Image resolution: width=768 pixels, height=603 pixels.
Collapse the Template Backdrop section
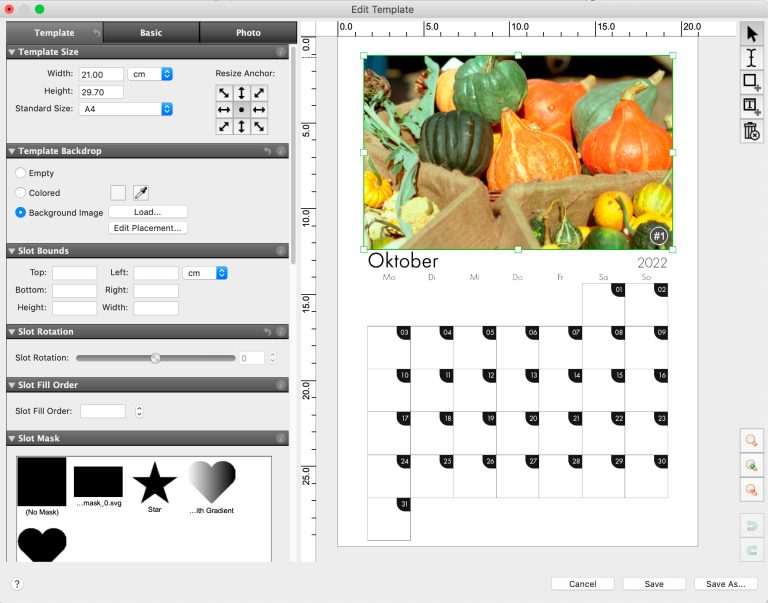point(12,151)
